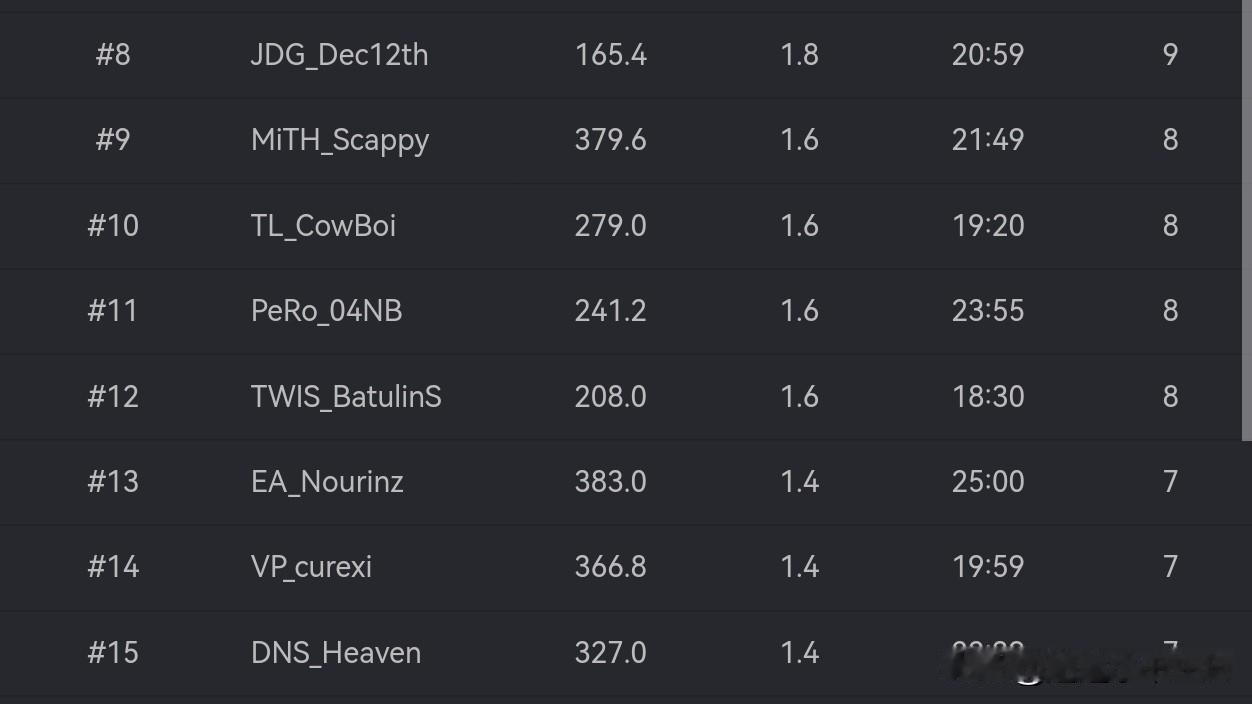Select the 379.6 damage value
Viewport: 1252px width, 704px height.
[610, 140]
